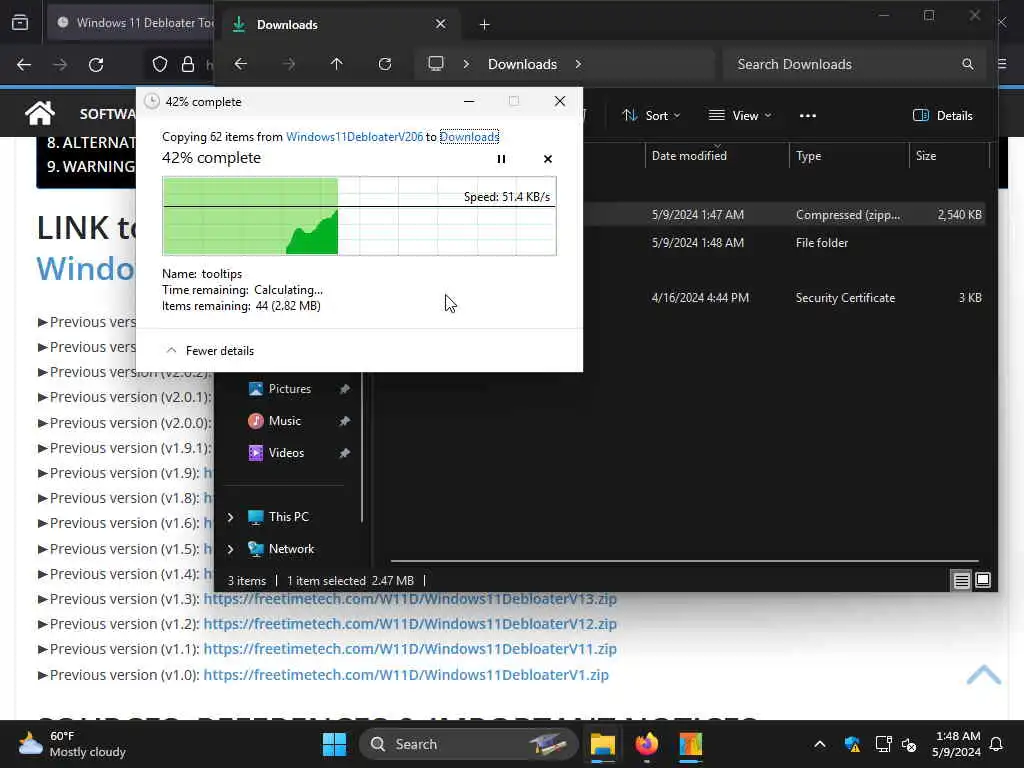Select the Compressed zip file row
This screenshot has width=1024, height=768.
click(784, 215)
